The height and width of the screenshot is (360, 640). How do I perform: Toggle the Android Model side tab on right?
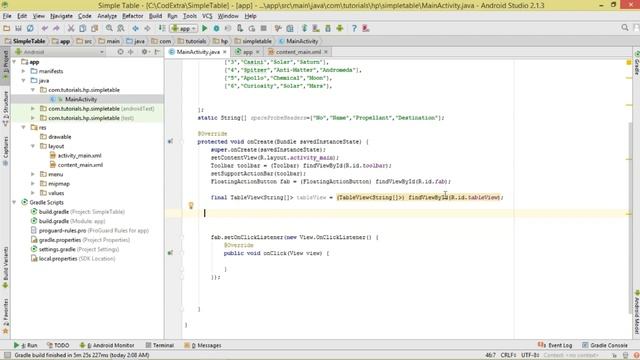coord(636,312)
